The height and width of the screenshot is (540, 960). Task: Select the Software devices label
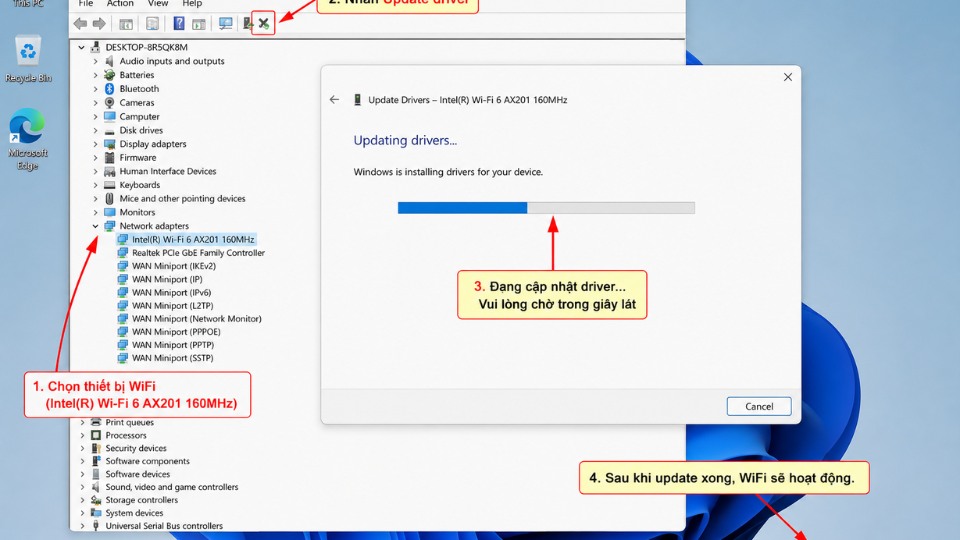(138, 474)
